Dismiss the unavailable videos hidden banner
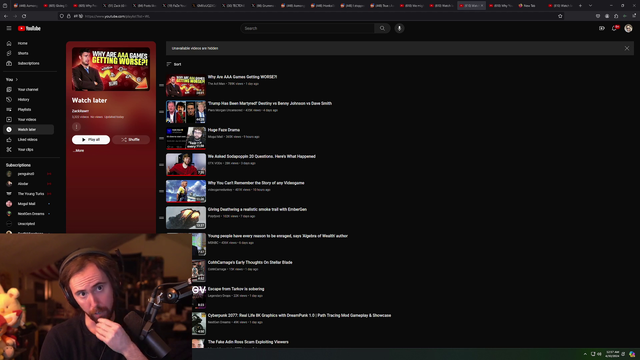Image resolution: width=640 pixels, height=360 pixels. [x=627, y=48]
